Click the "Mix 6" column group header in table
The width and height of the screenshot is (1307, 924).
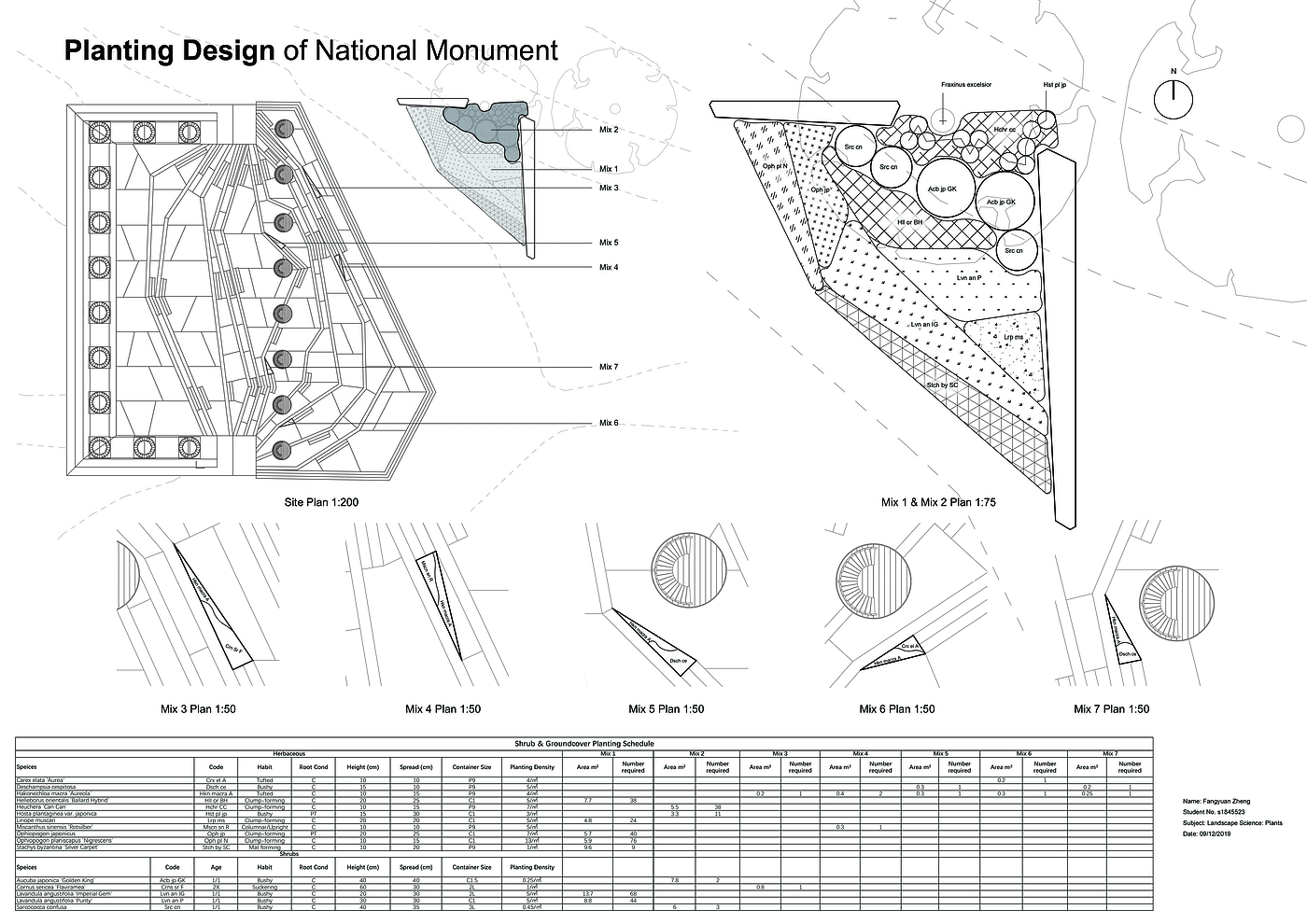pyautogui.click(x=1023, y=752)
